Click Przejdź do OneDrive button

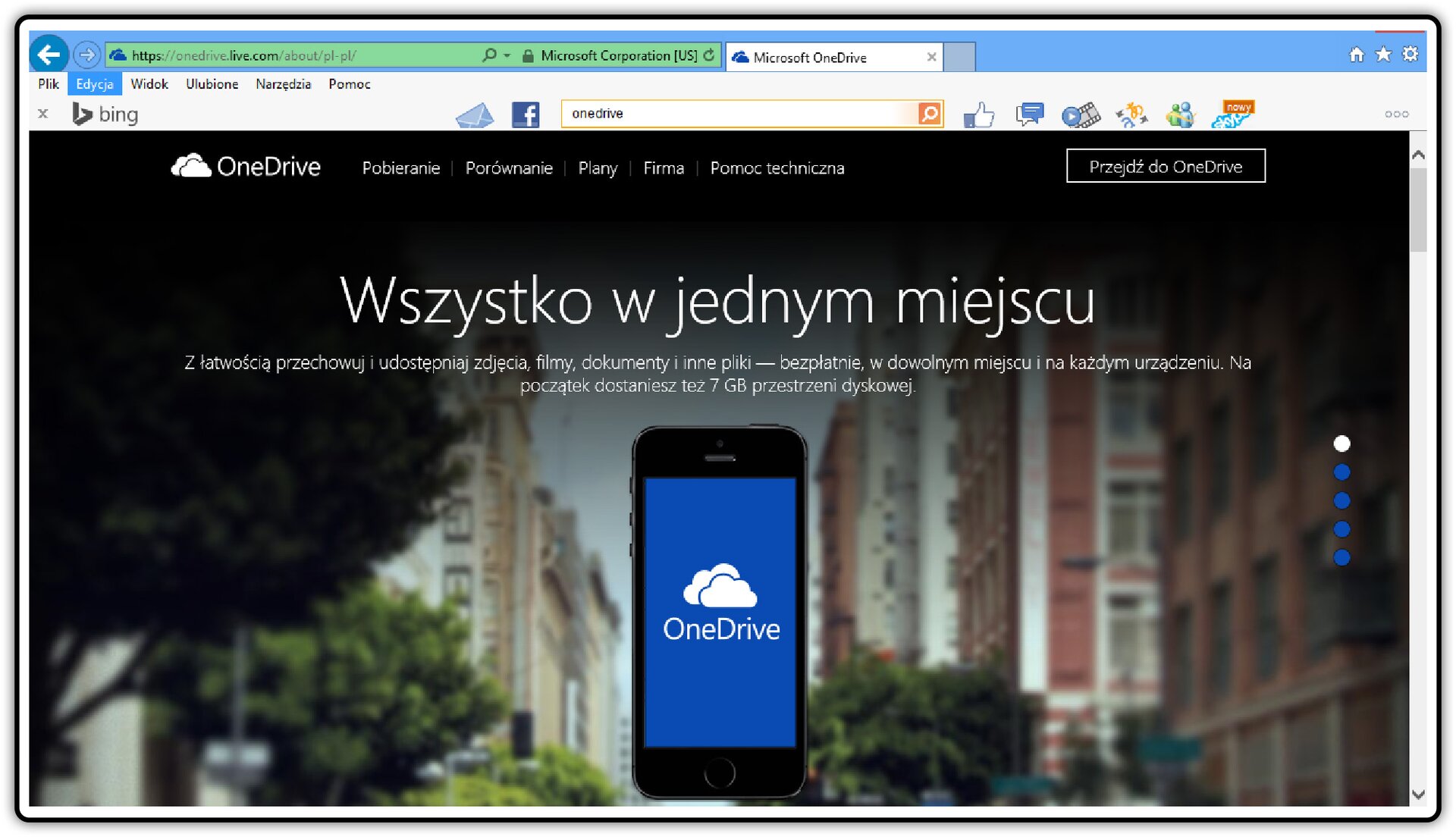click(x=1166, y=166)
